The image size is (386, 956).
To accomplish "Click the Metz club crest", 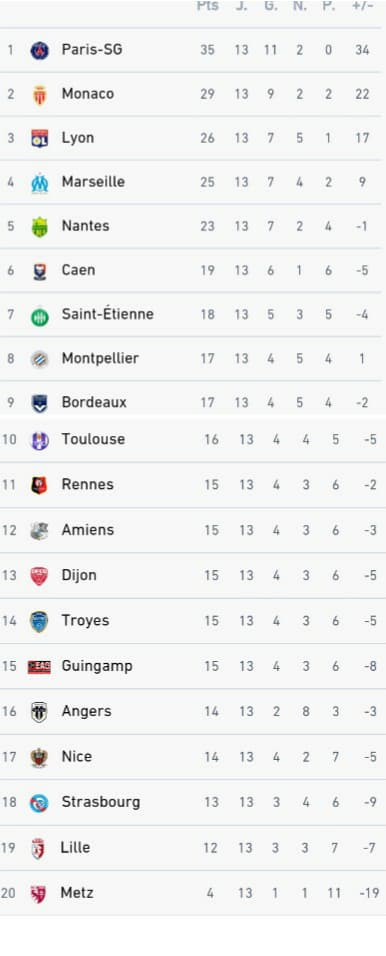I will coord(38,894).
